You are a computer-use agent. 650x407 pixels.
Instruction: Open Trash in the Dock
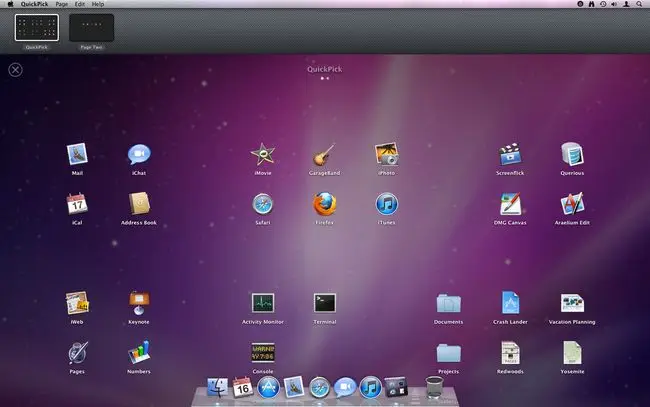click(x=434, y=387)
